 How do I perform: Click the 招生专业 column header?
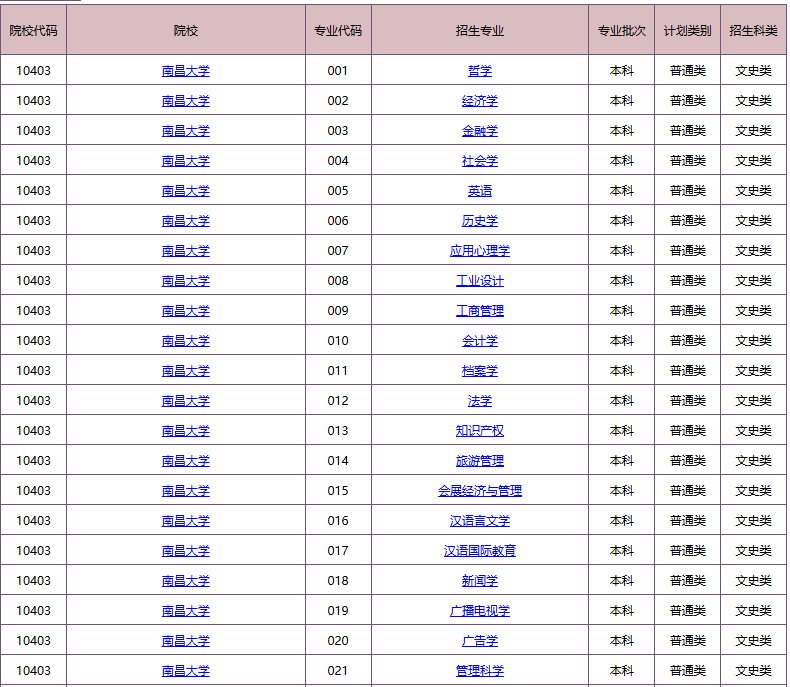coord(480,30)
